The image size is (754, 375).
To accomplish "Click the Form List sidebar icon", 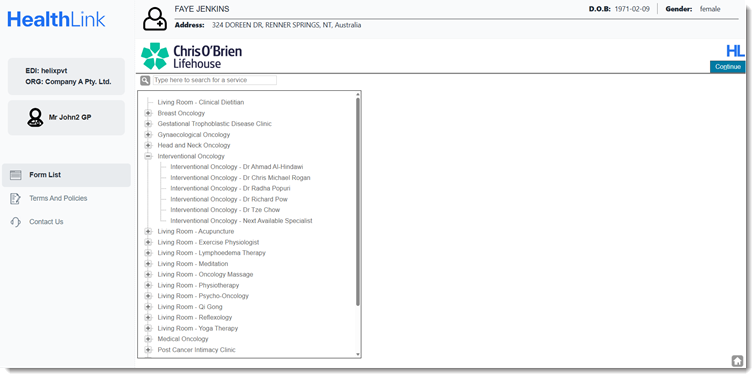I will [16, 175].
